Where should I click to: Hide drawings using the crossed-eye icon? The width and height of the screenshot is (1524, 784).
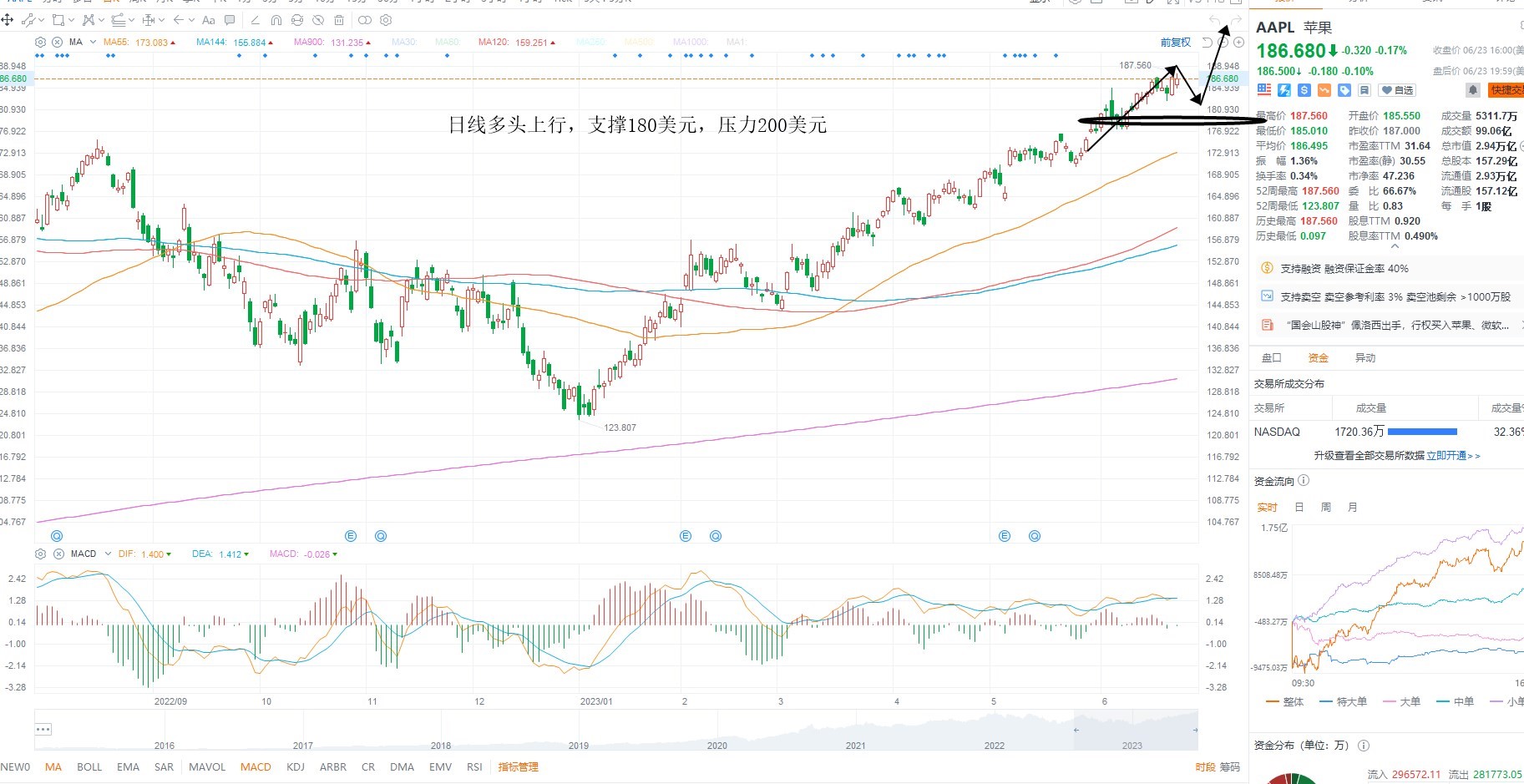pos(318,20)
